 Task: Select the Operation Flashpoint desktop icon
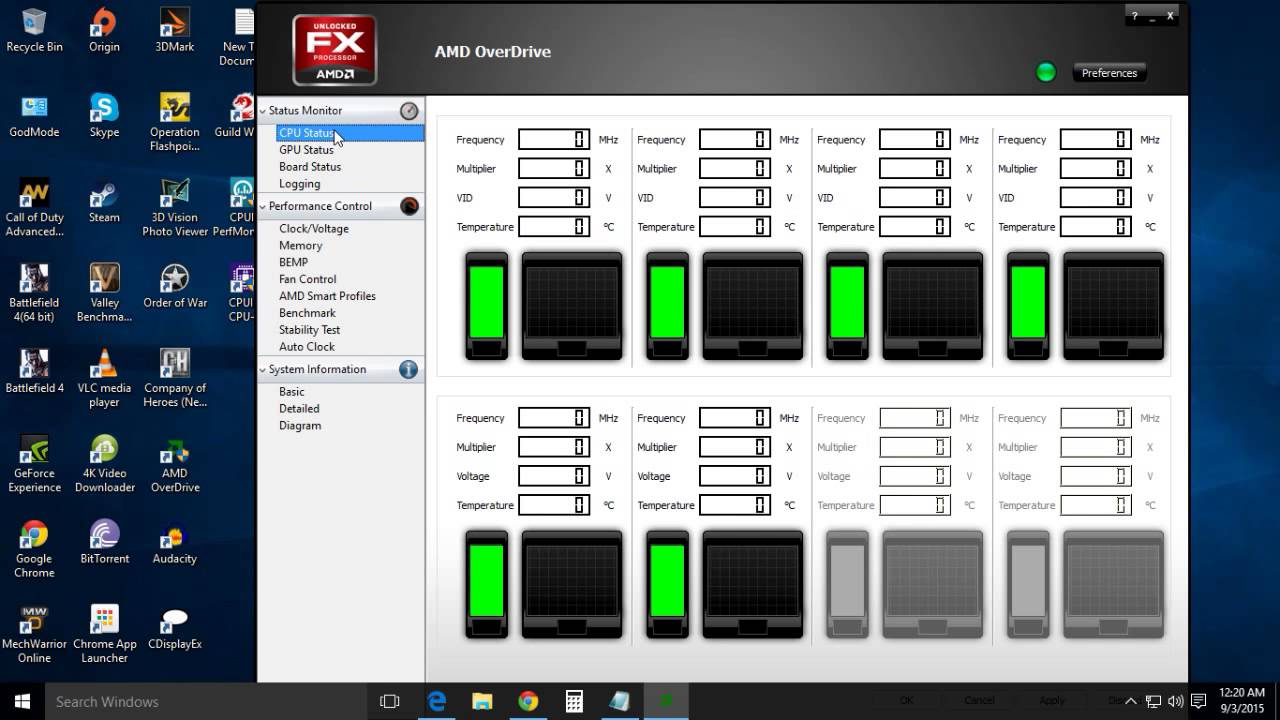click(175, 122)
